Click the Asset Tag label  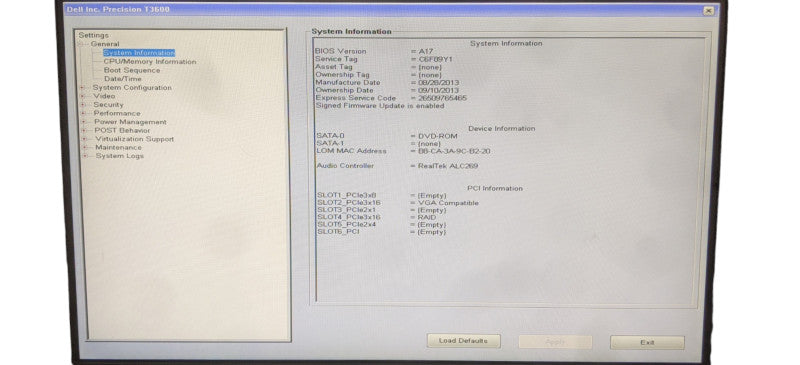334,67
